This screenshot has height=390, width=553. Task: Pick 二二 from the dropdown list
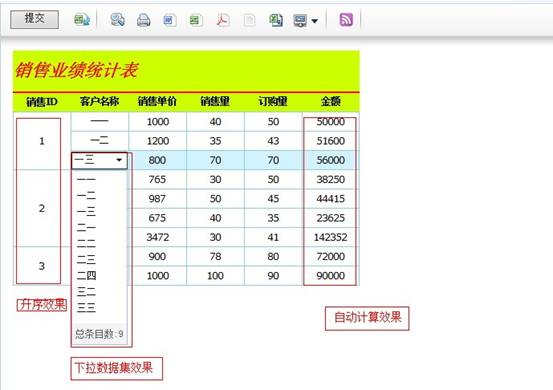[x=86, y=243]
